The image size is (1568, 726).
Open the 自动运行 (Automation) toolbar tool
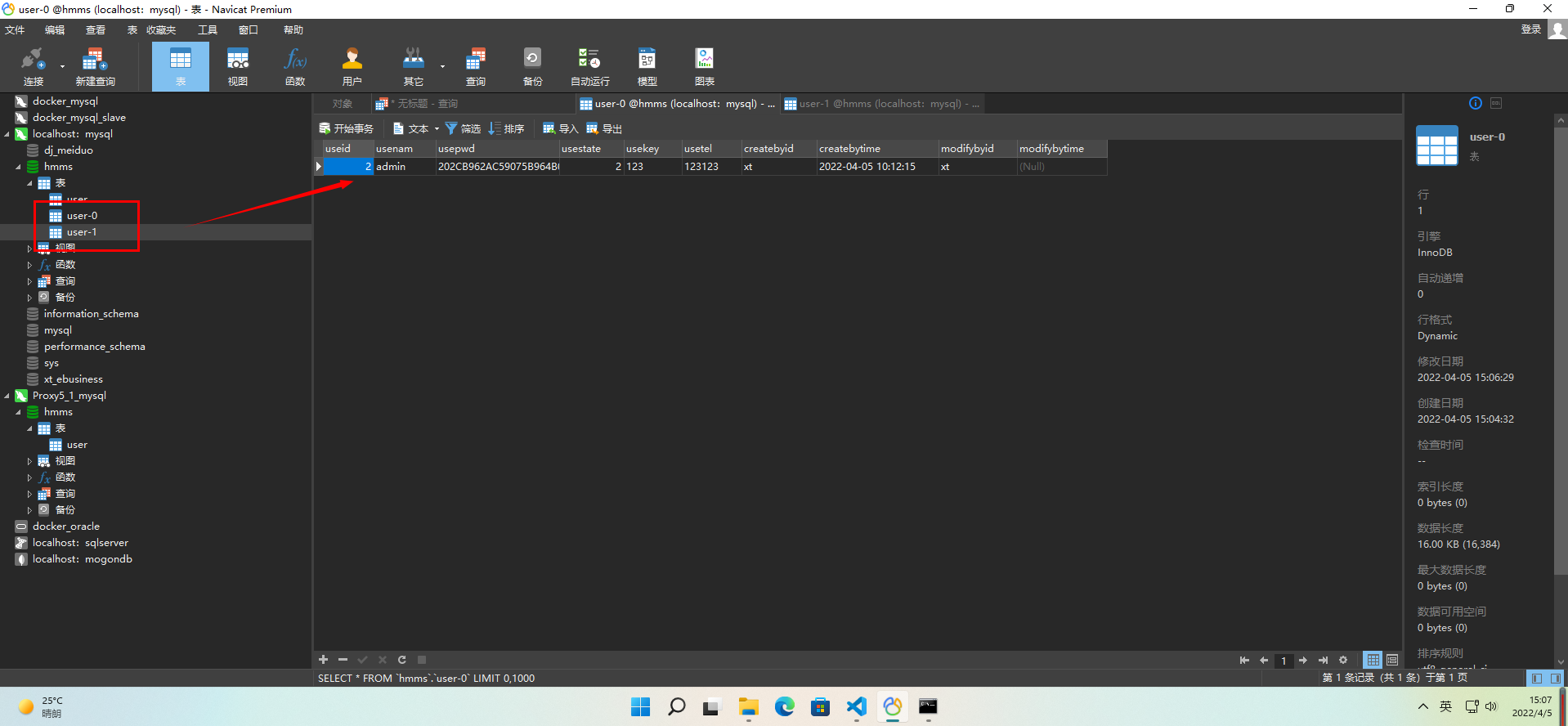(589, 65)
